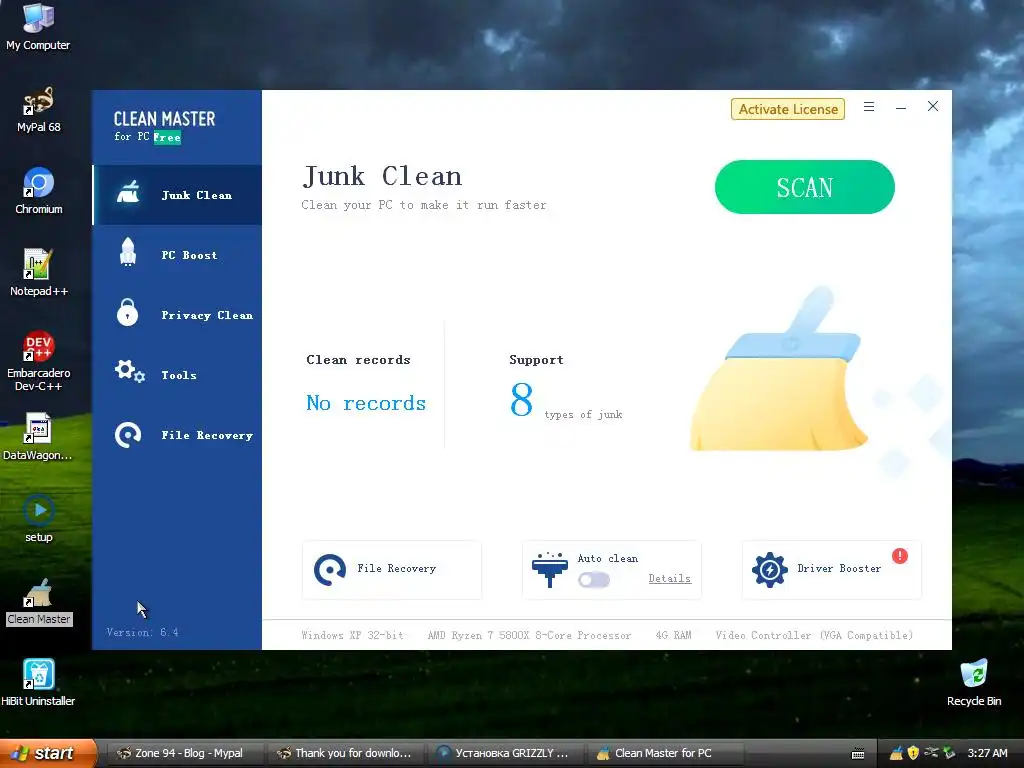The height and width of the screenshot is (768, 1024).
Task: Click the broom icon beside Junk Clean
Action: 128,193
